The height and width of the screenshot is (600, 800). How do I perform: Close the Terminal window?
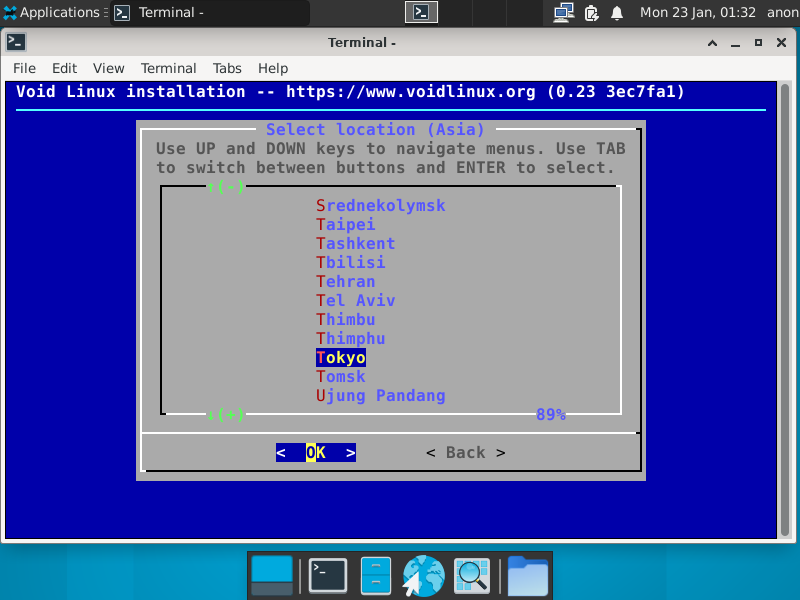[x=781, y=43]
